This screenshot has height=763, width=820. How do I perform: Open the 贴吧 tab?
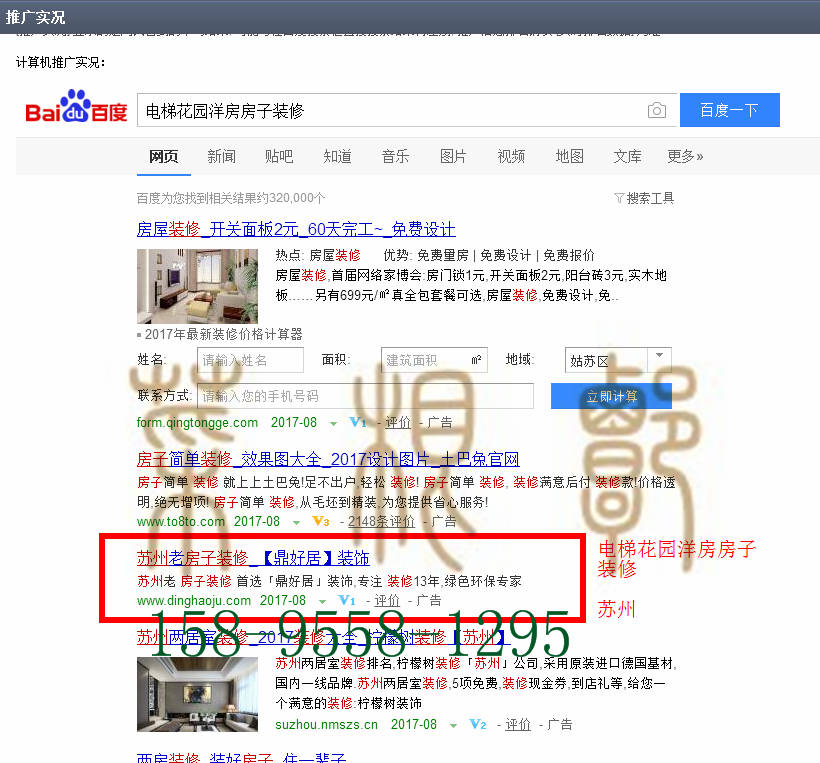(279, 156)
